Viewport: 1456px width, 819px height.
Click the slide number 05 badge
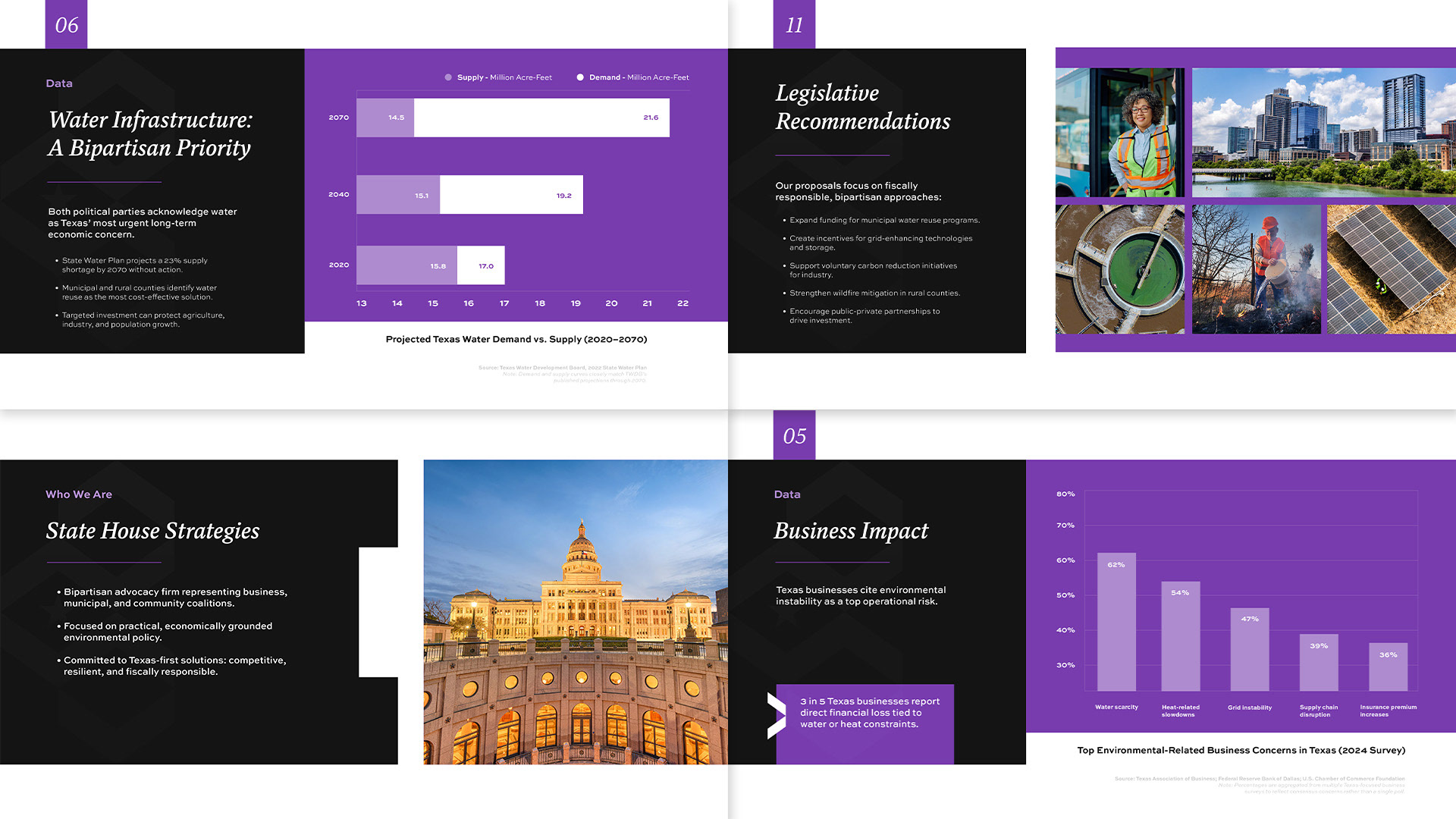pyautogui.click(x=794, y=436)
